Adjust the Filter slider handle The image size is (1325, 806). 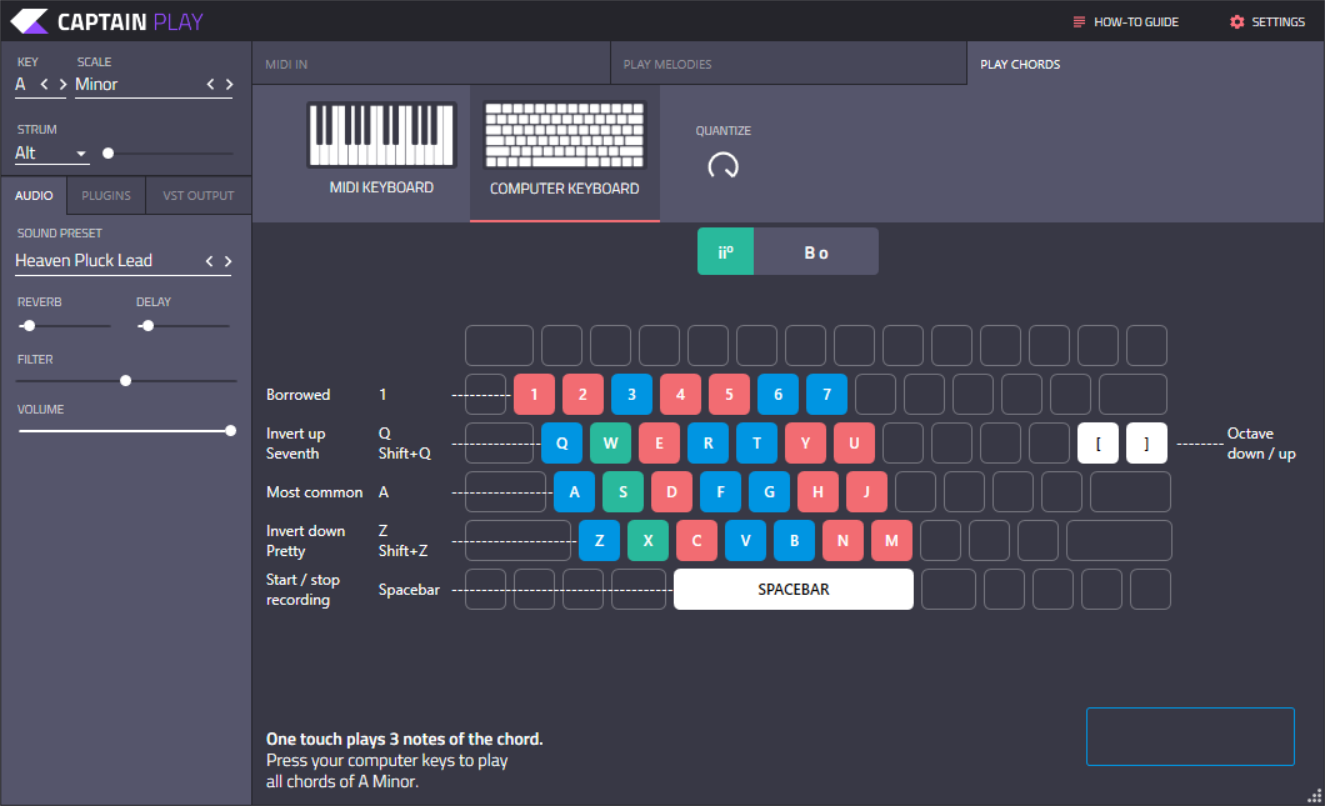125,380
